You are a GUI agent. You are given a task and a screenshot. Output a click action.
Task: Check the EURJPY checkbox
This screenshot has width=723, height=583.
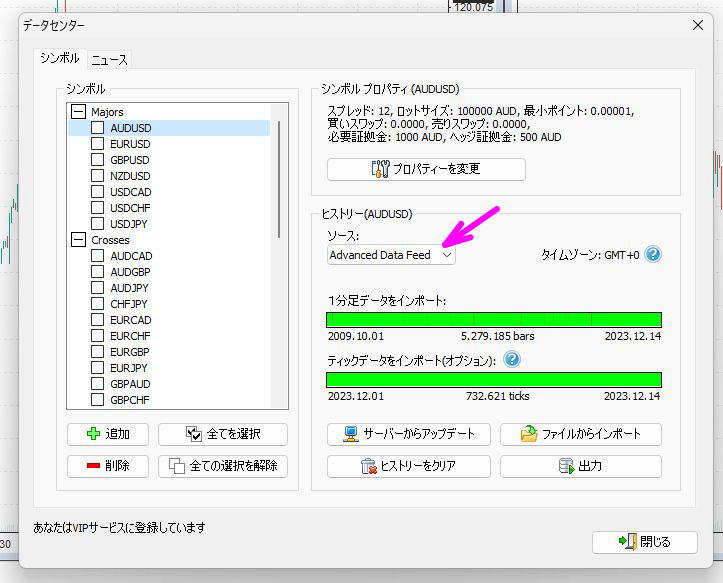[x=97, y=368]
